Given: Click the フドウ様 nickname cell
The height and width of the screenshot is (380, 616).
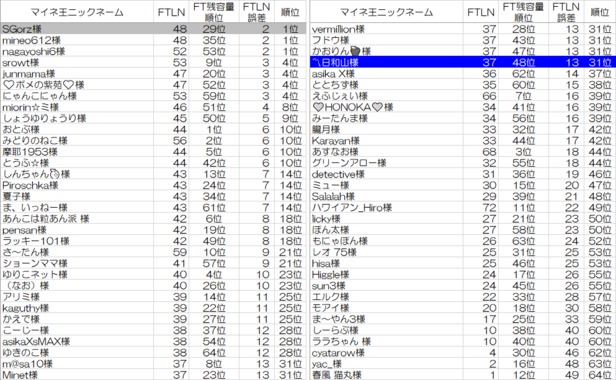Looking at the screenshot, I should [386, 40].
